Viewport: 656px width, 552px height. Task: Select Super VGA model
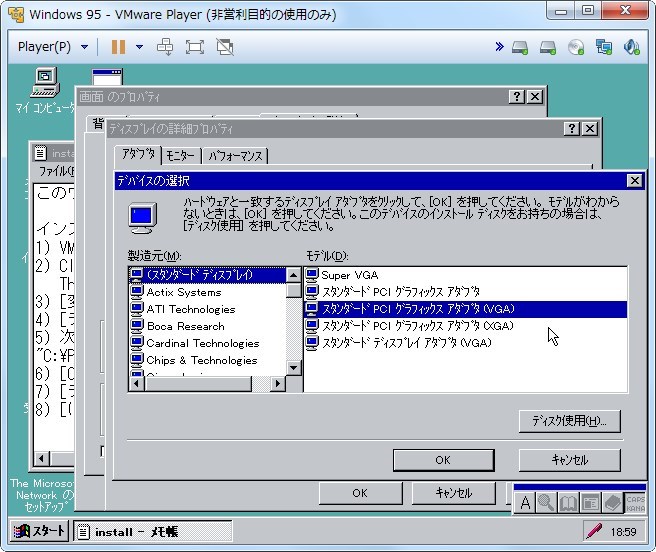point(465,275)
